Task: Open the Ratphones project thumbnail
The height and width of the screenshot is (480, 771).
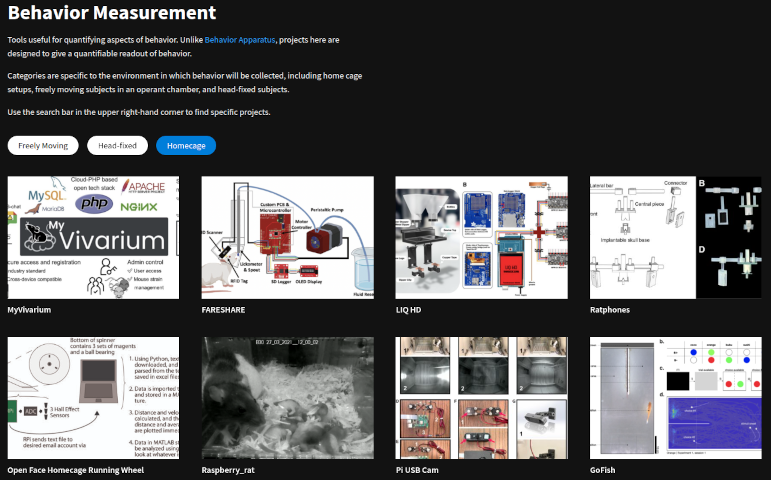Action: pos(676,238)
